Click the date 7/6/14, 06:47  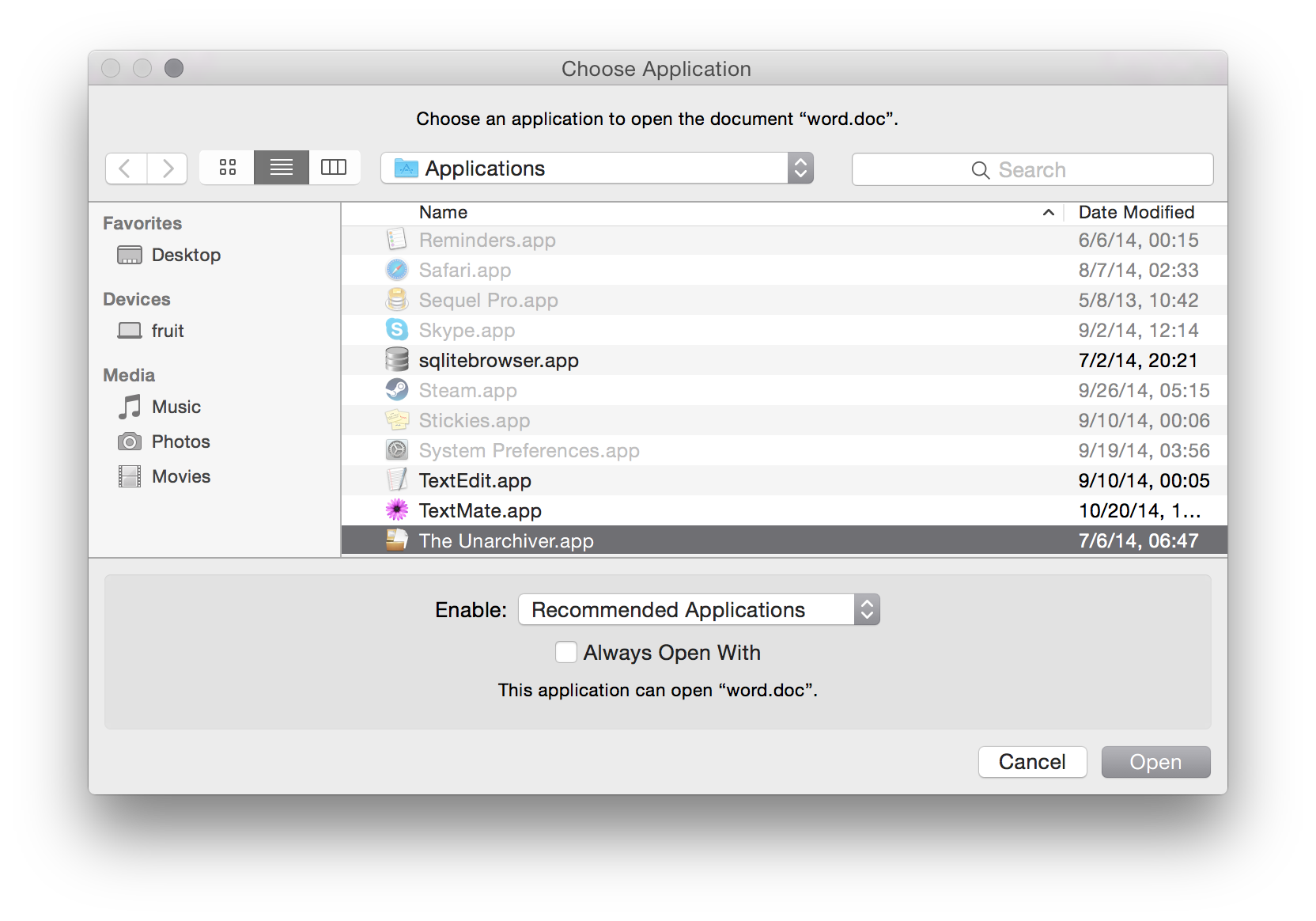(1138, 540)
